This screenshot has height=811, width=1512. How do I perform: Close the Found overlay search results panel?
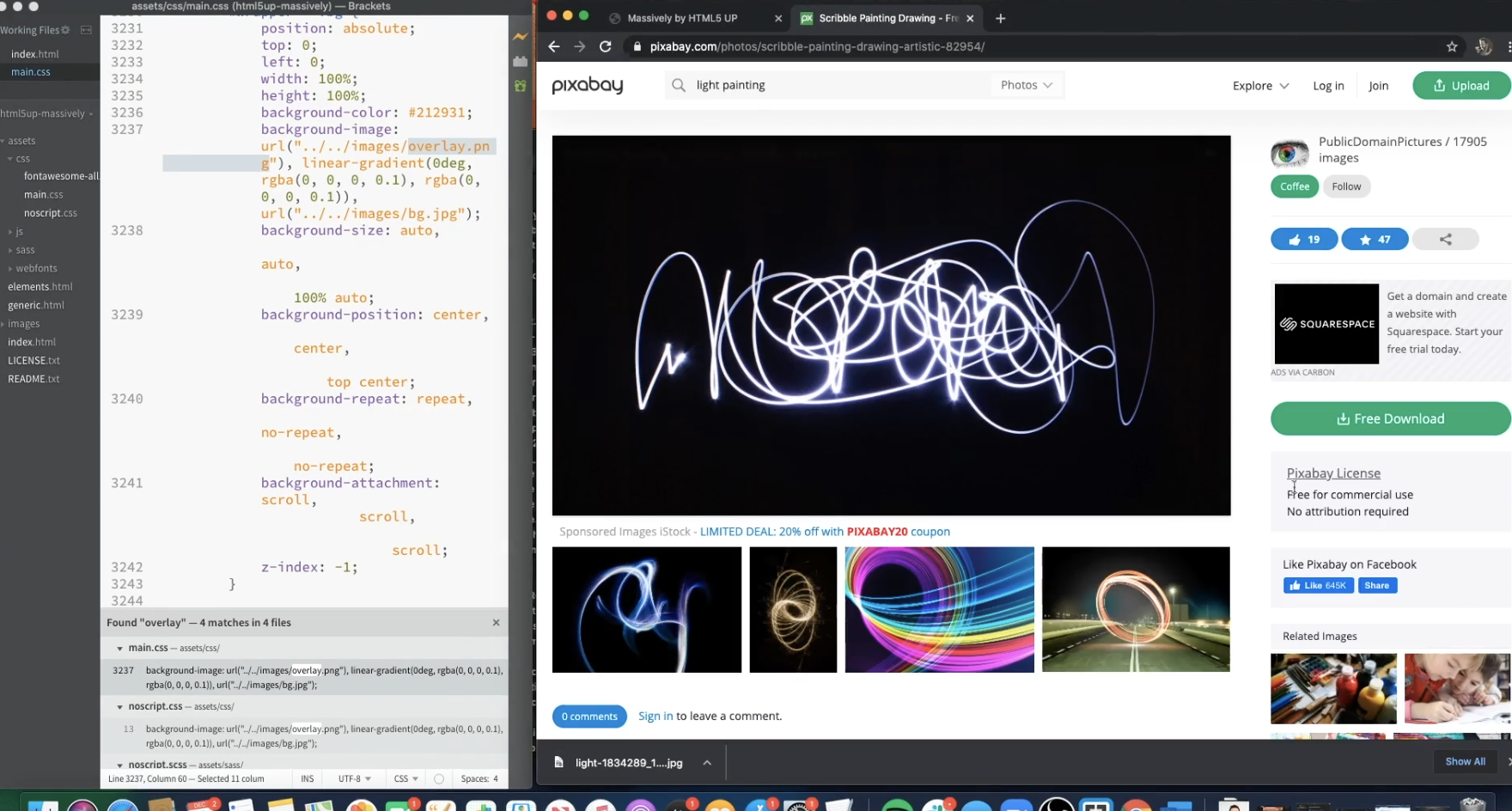coord(496,622)
